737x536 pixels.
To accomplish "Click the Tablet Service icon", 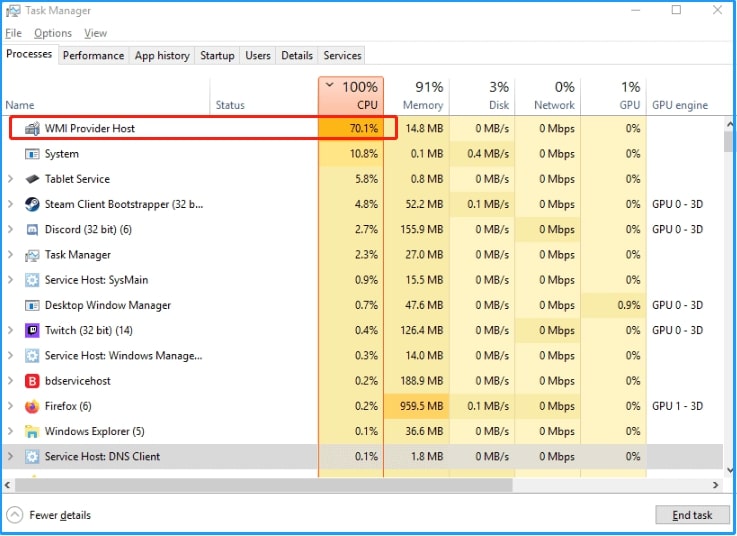I will (x=31, y=179).
